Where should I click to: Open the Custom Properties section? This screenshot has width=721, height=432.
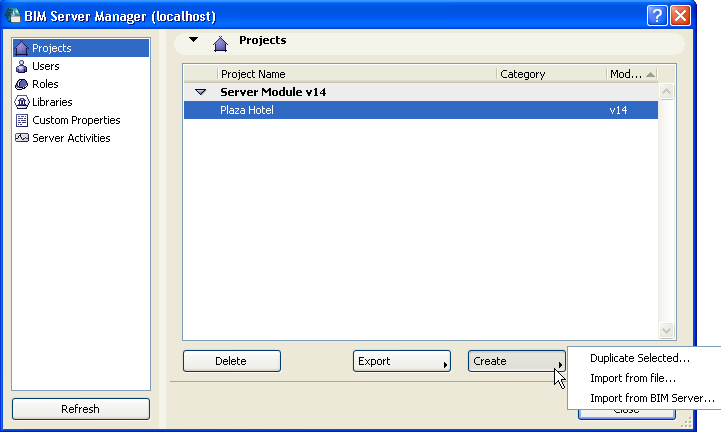click(76, 120)
